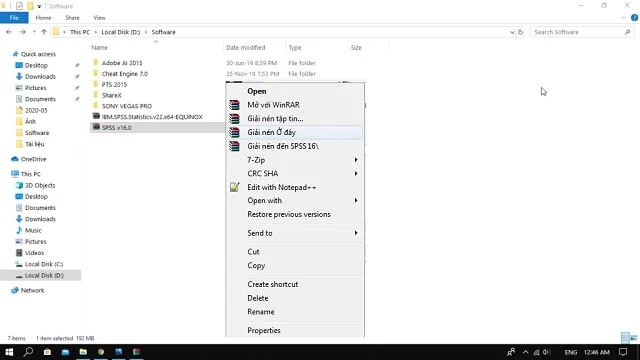Click 'Giải nén tập tin...' menu option
640x360 pixels.
point(294,119)
